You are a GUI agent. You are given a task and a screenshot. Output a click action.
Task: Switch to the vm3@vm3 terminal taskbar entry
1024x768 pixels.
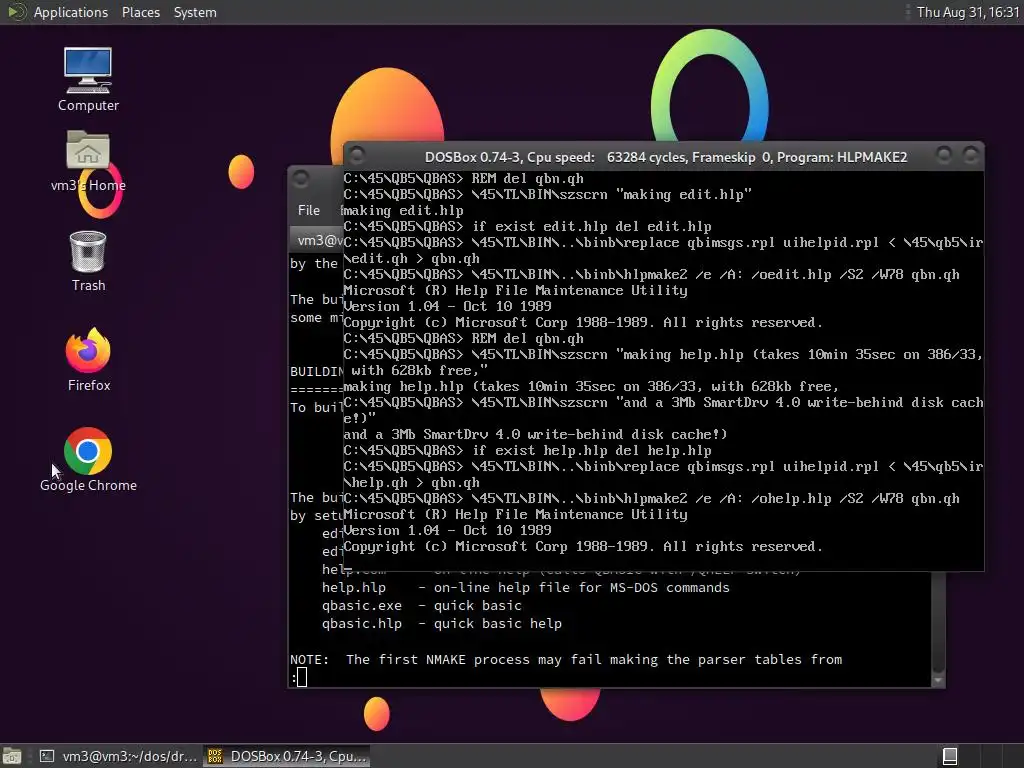click(118, 756)
